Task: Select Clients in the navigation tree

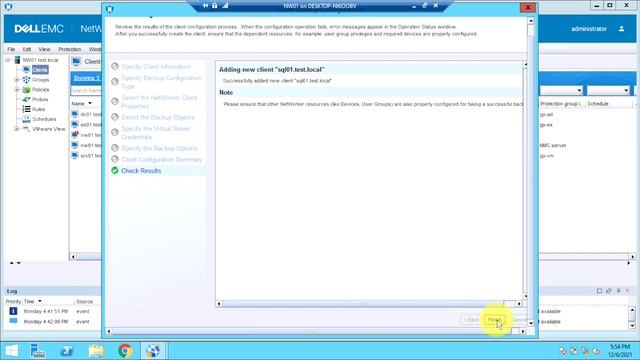Action: 40,70
